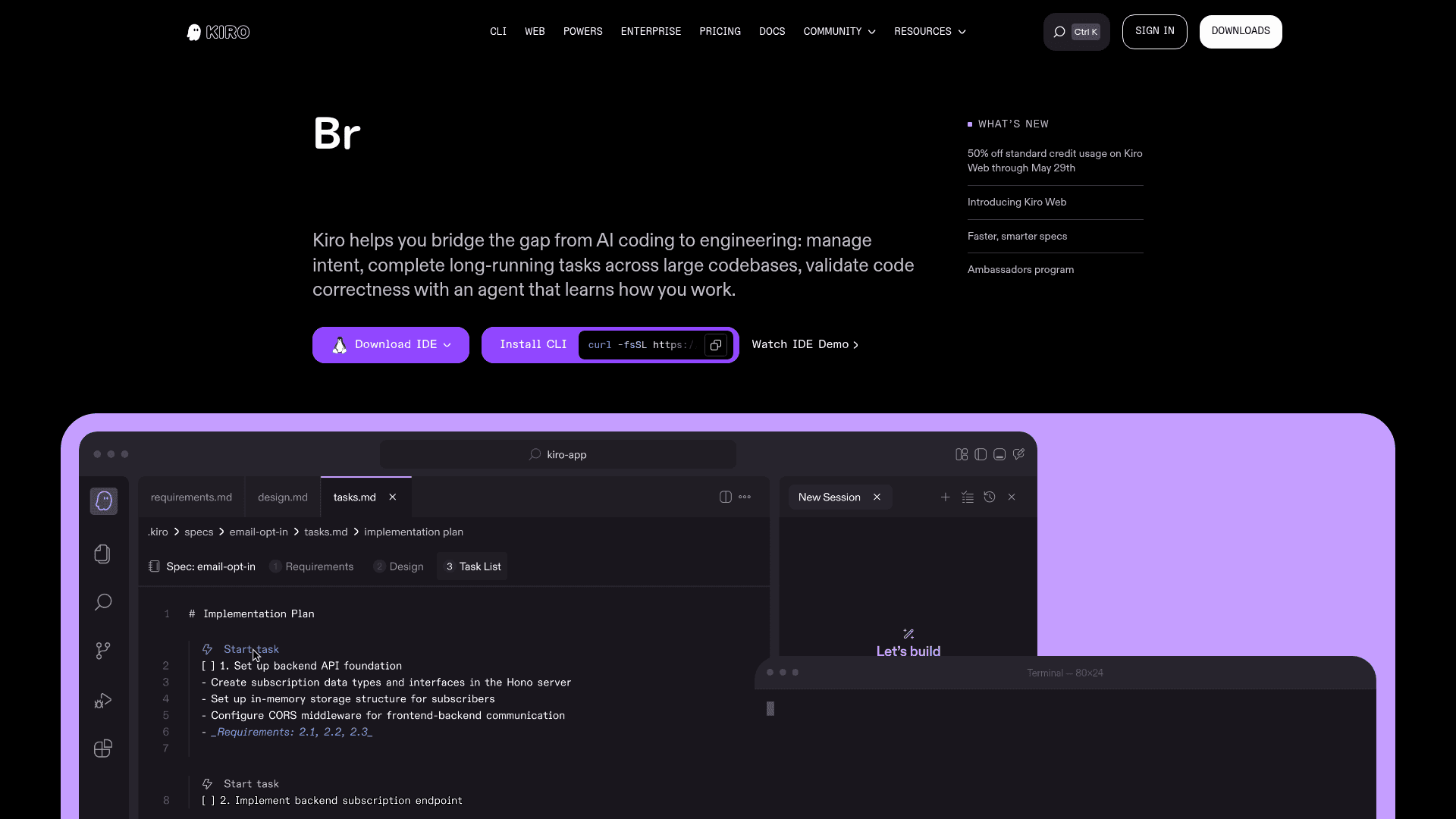Screen dimensions: 1456x819
Task: Open the Introducing Kiro Web link
Action: pyautogui.click(x=1017, y=202)
